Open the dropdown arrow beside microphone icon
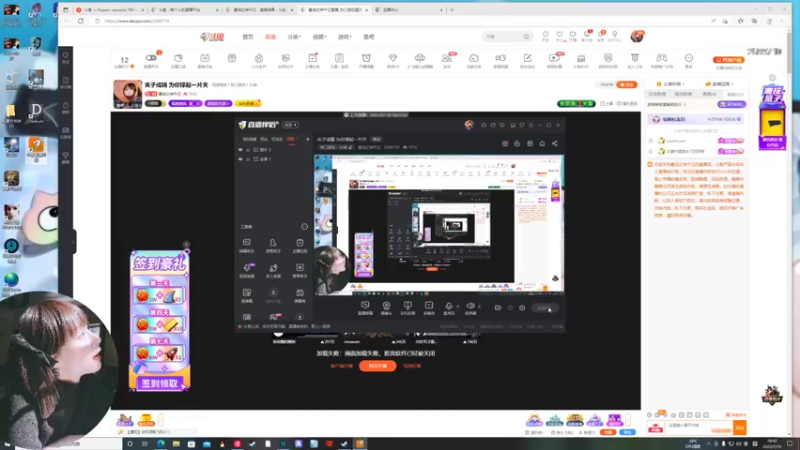Viewport: 800px width, 450px height. coord(457,307)
